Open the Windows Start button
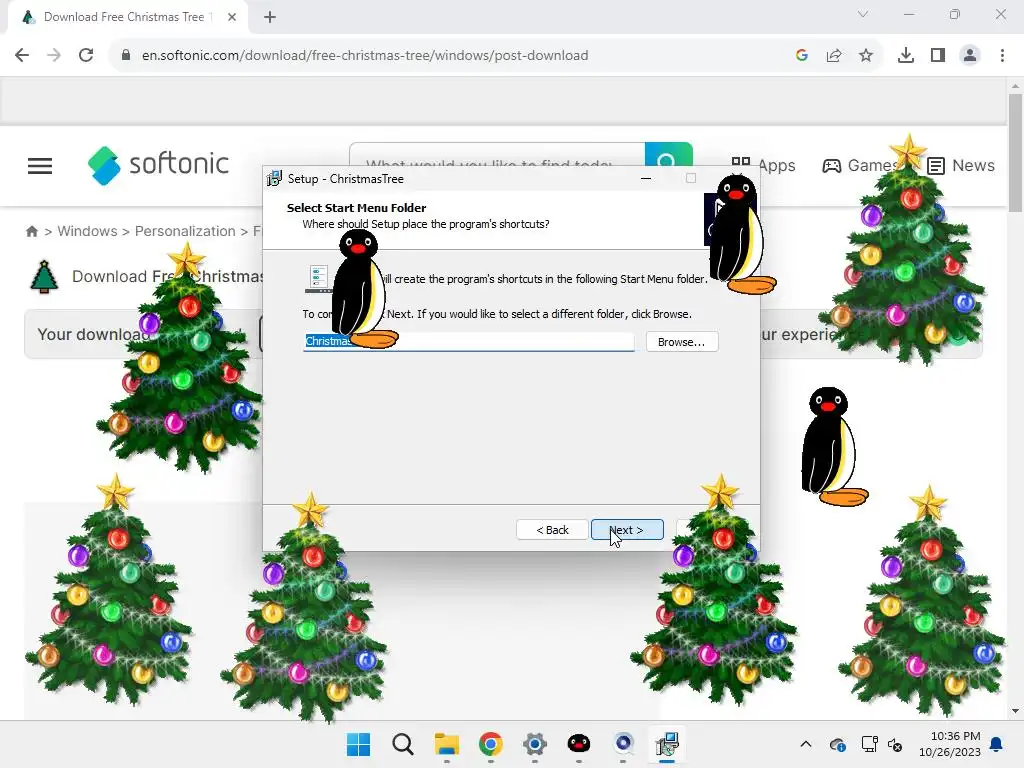Image resolution: width=1024 pixels, height=768 pixels. point(358,744)
